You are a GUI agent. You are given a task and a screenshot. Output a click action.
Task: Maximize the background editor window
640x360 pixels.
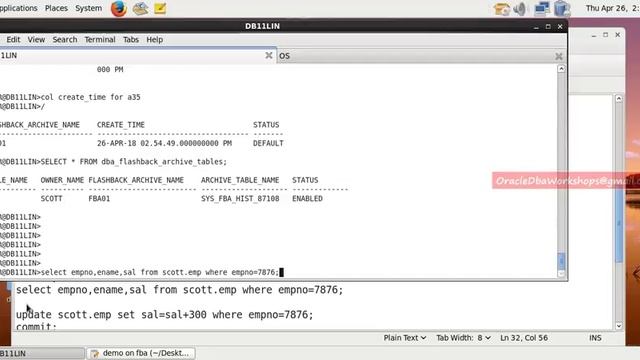606,35
